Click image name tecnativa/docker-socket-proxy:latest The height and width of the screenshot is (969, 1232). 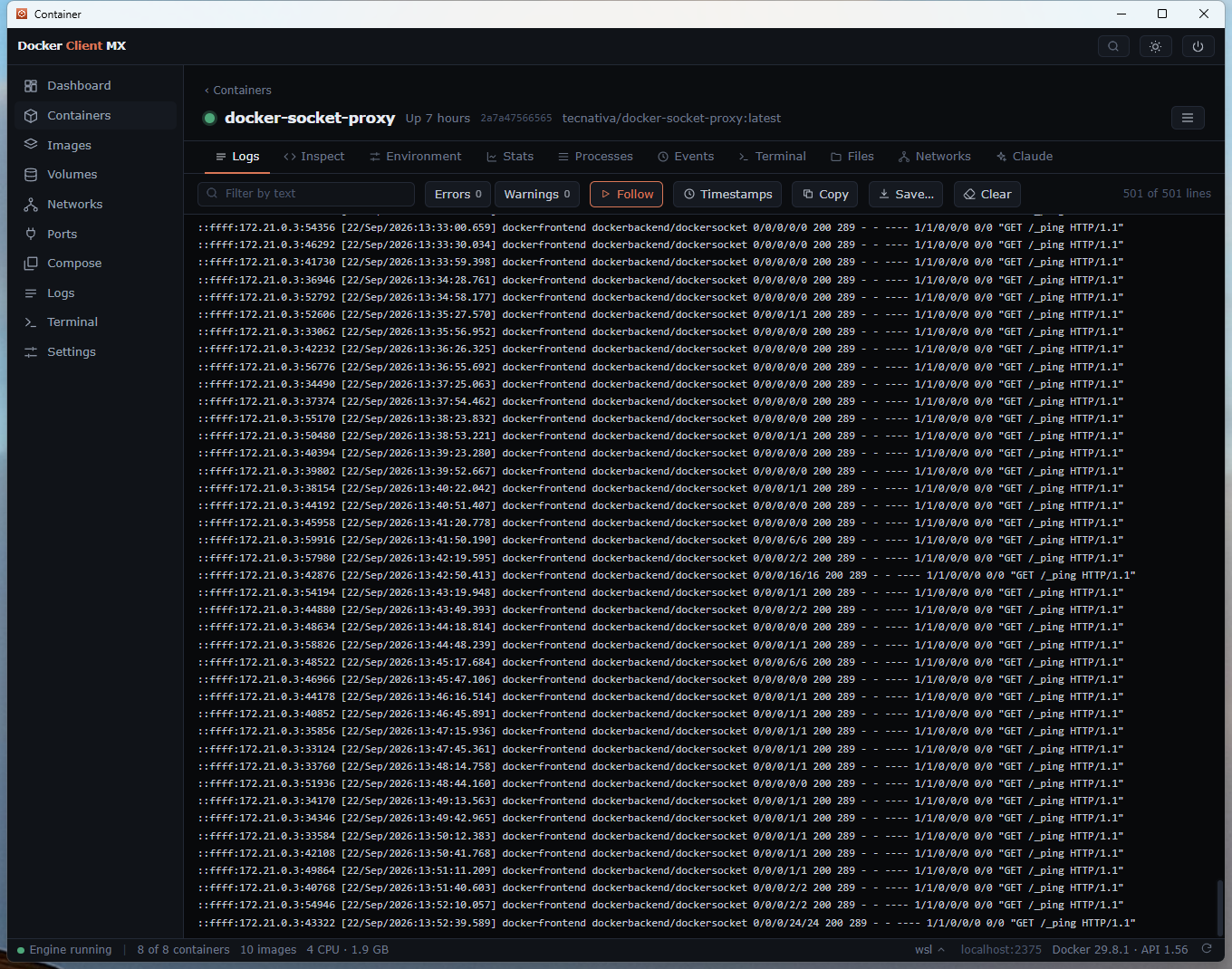671,118
